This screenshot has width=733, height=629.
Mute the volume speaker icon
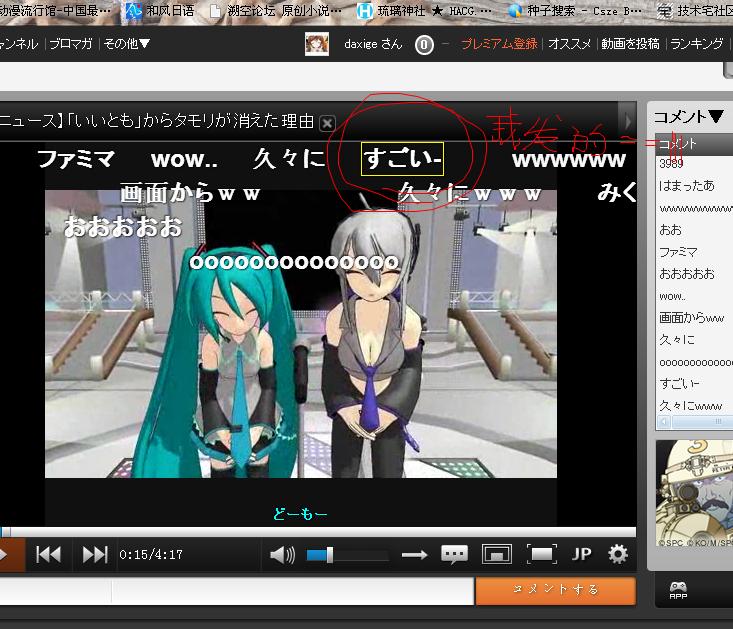[282, 555]
